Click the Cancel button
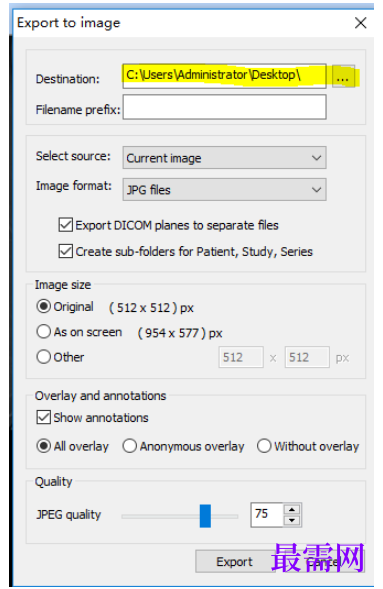Viewport: 383px width, 589px height. click(x=322, y=562)
